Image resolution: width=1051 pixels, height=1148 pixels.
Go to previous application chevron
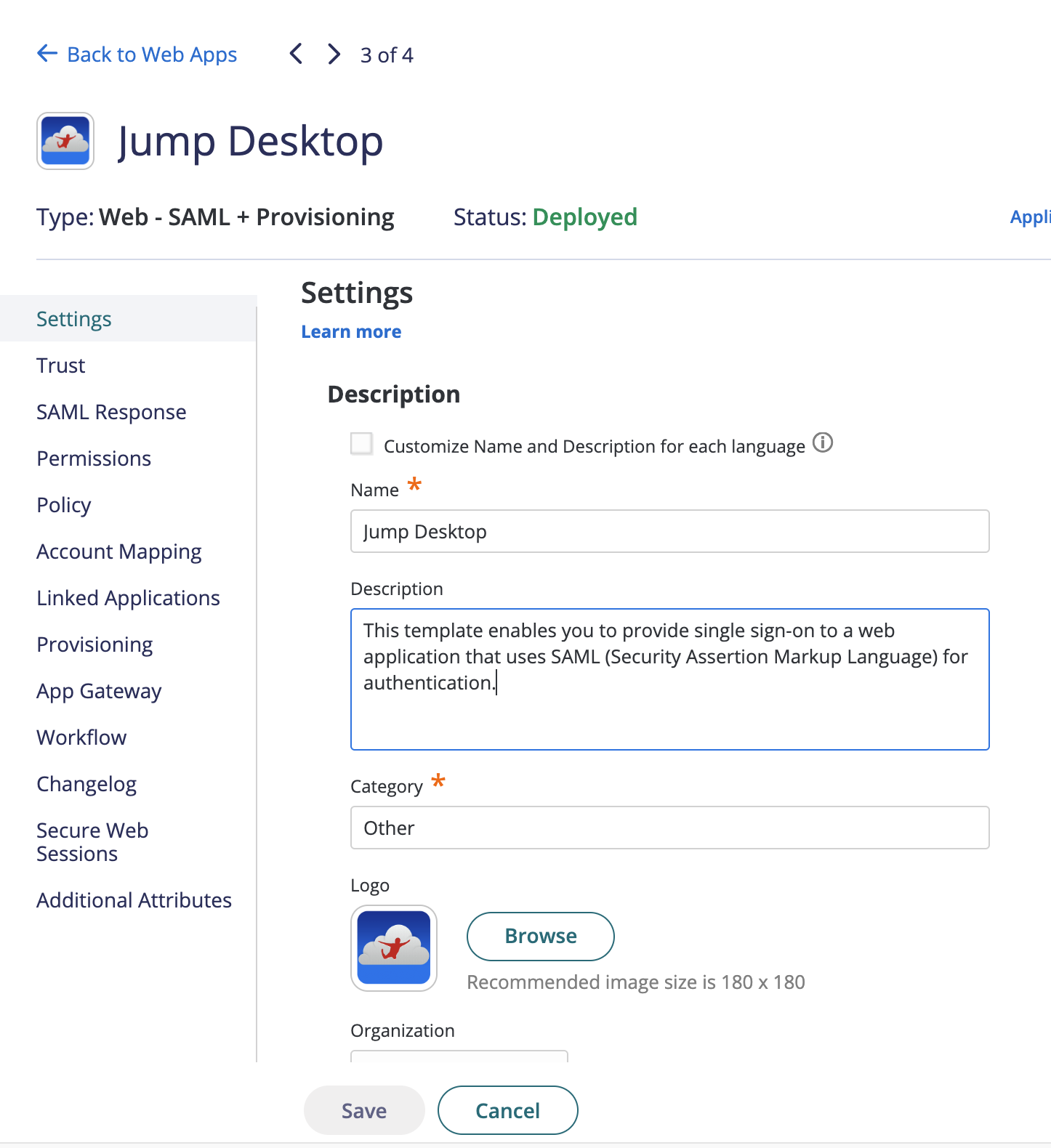[x=296, y=54]
